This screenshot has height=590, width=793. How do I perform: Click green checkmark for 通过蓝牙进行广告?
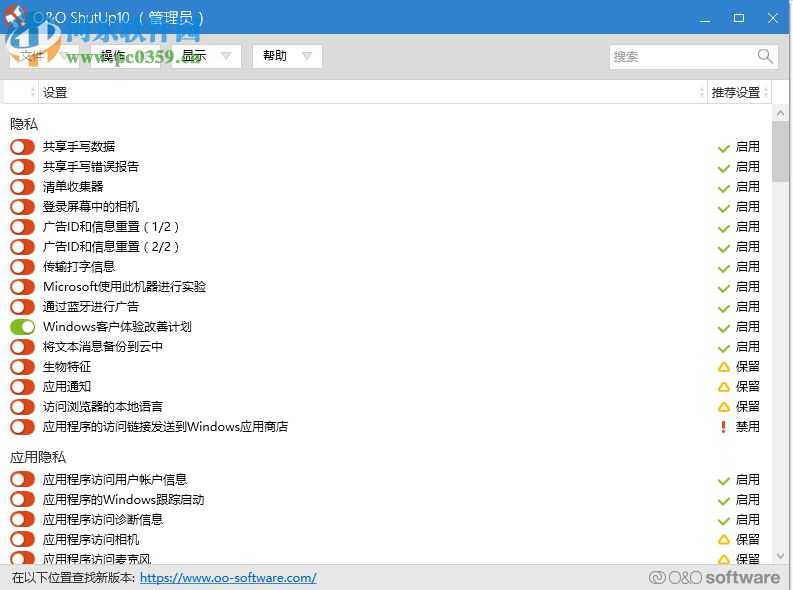click(724, 308)
